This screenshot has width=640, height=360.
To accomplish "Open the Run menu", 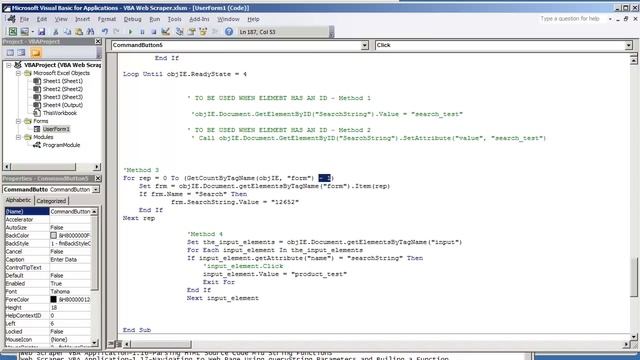I will 155,19.
